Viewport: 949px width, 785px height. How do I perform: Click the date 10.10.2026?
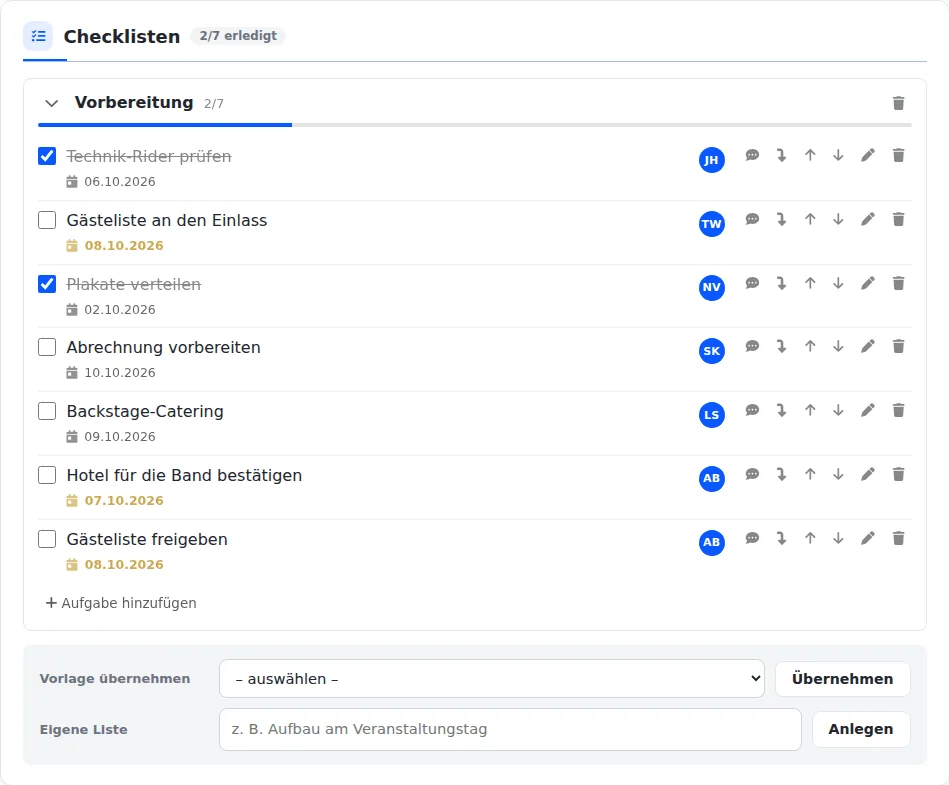(x=120, y=373)
